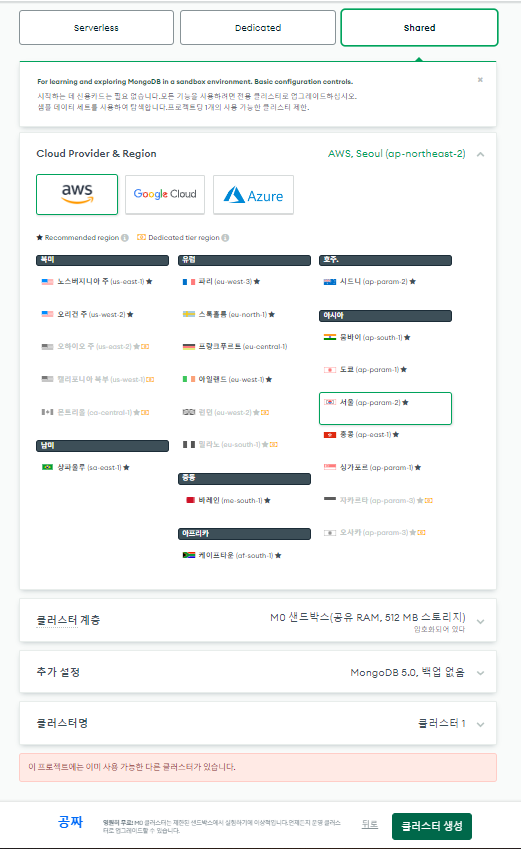Choose Azure as cloud provider
521x849 pixels.
(x=253, y=194)
